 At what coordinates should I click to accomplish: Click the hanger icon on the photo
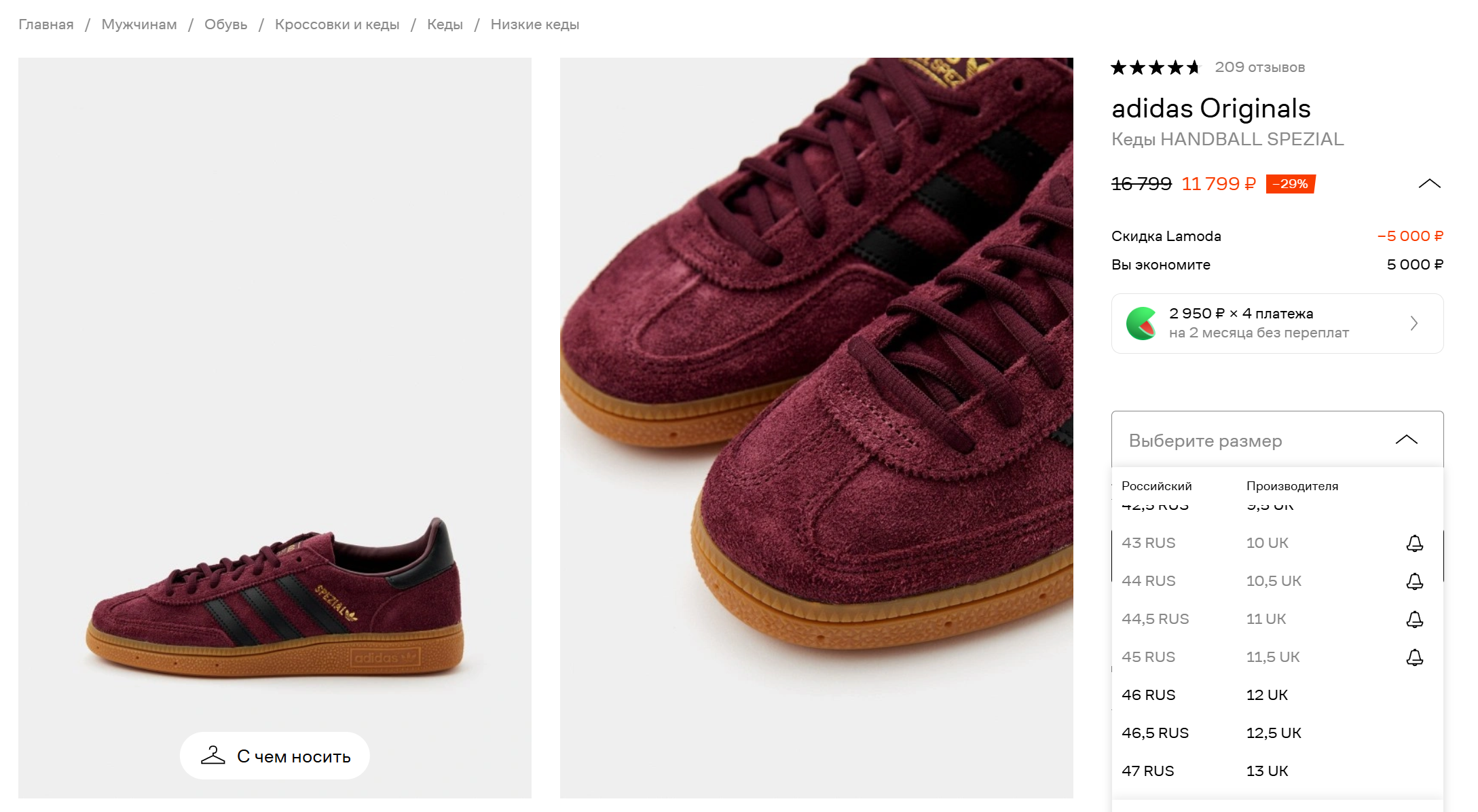point(213,756)
